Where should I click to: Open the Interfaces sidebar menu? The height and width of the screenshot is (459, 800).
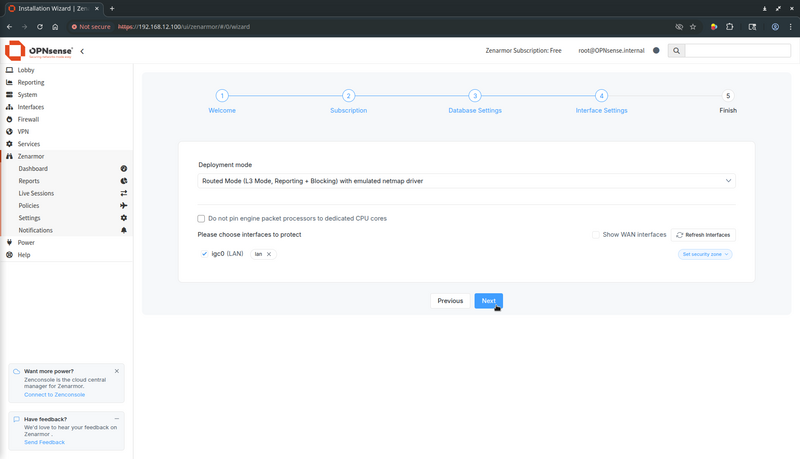31,107
